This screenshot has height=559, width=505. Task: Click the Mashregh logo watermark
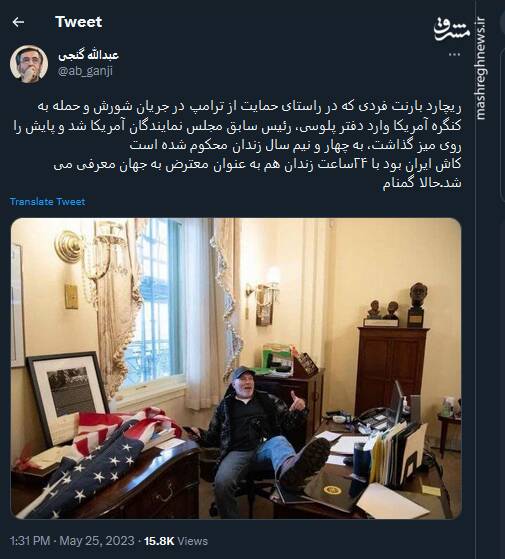coord(451,29)
